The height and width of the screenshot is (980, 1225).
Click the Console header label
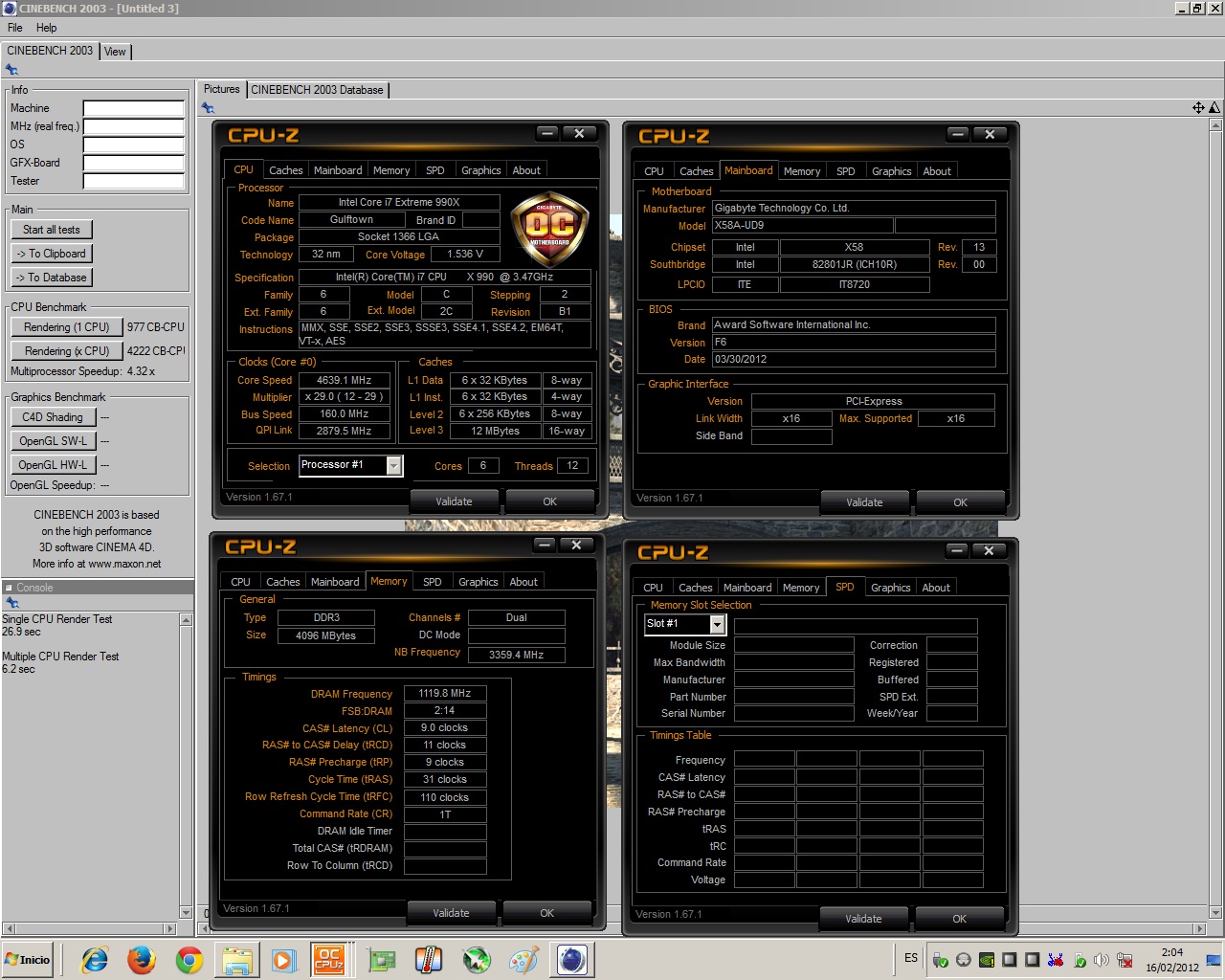click(x=34, y=588)
